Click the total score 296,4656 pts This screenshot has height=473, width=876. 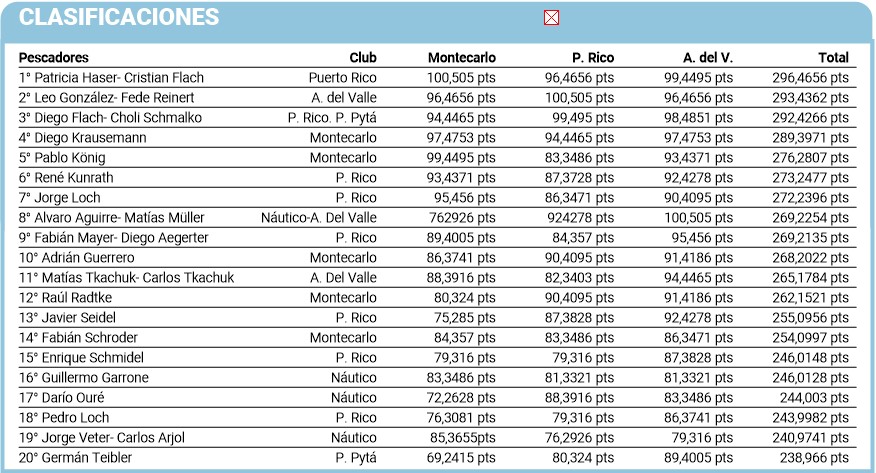point(811,78)
